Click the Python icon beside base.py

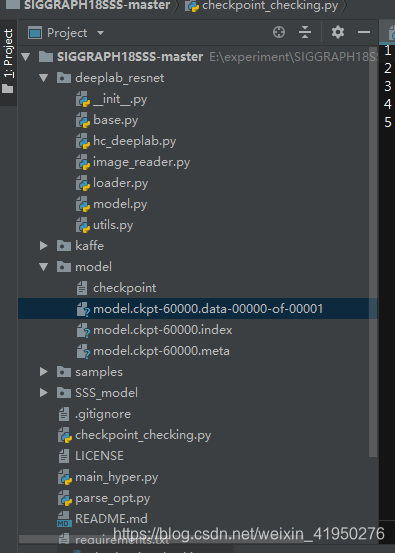pos(83,120)
